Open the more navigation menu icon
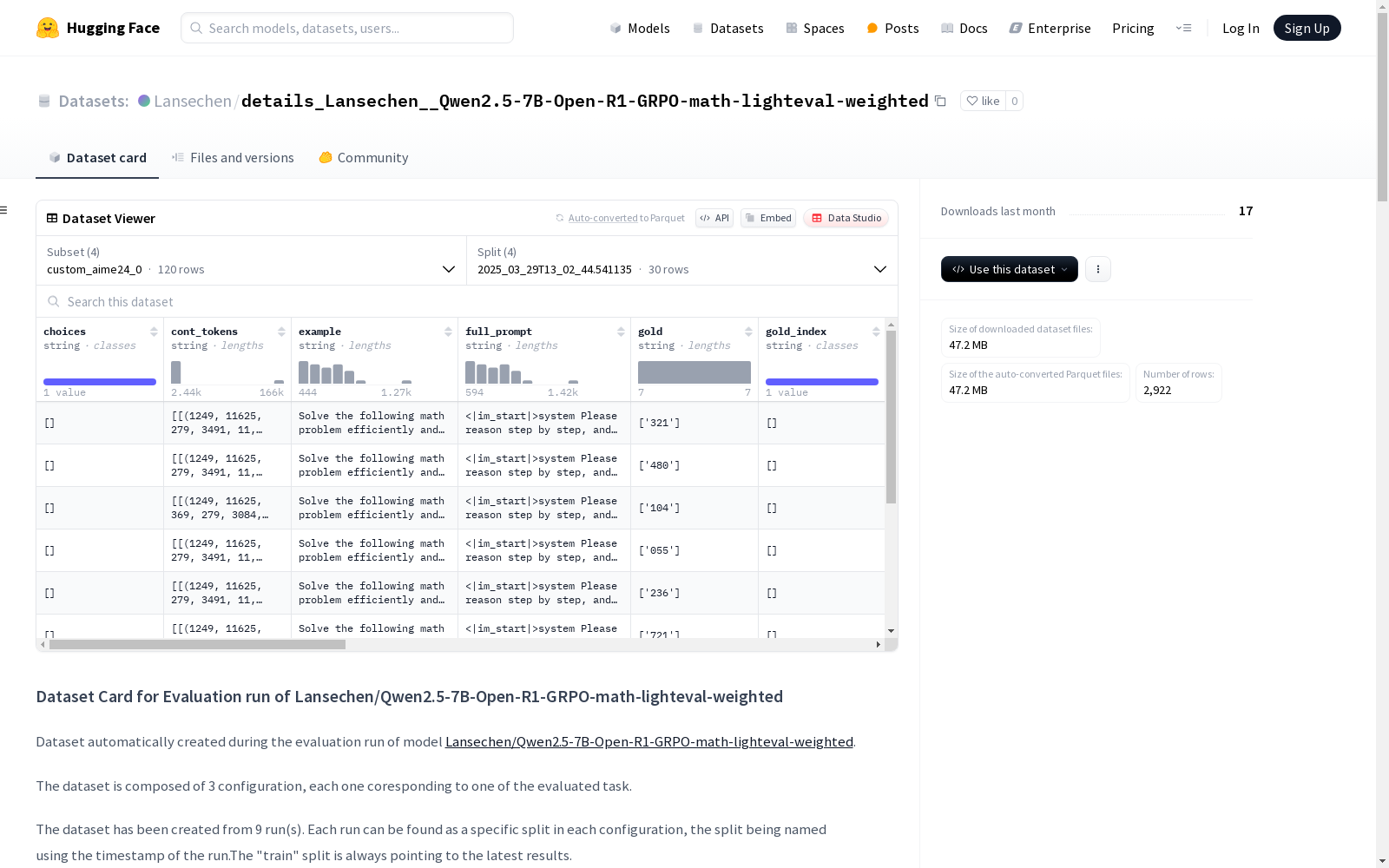Viewport: 1389px width, 868px height. click(1183, 28)
